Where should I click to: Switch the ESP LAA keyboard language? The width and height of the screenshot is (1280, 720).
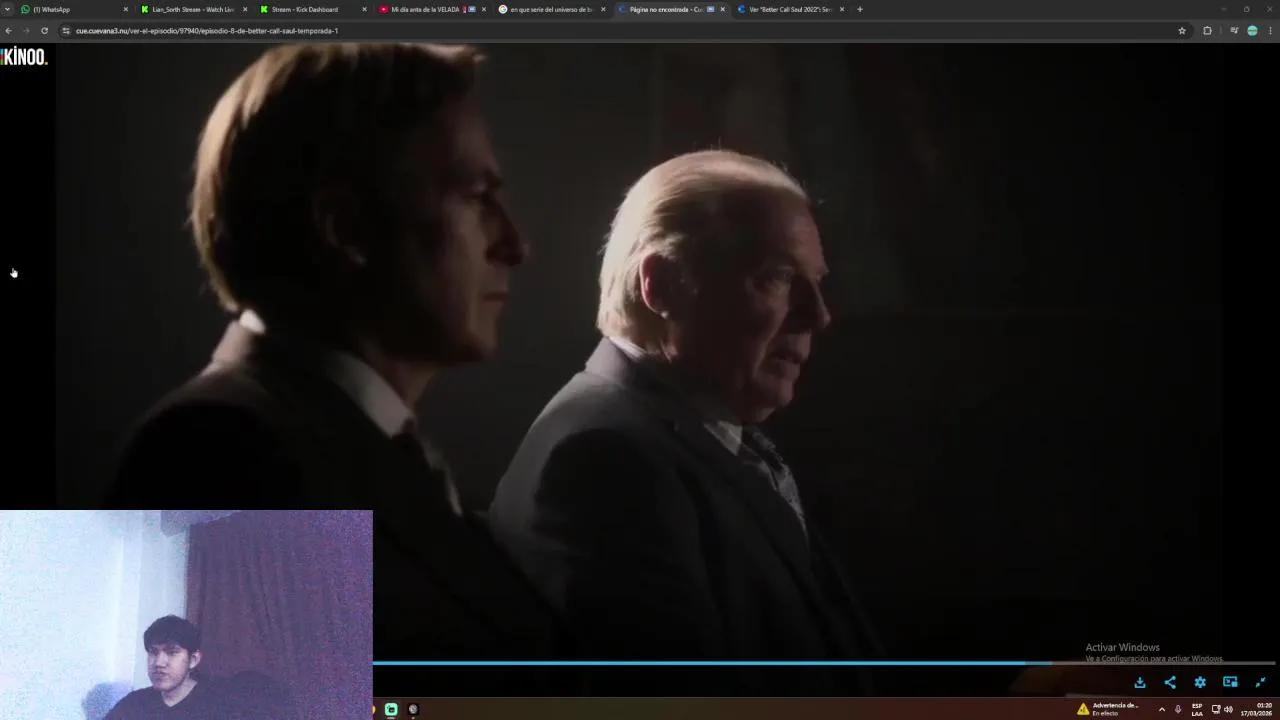click(x=1197, y=709)
